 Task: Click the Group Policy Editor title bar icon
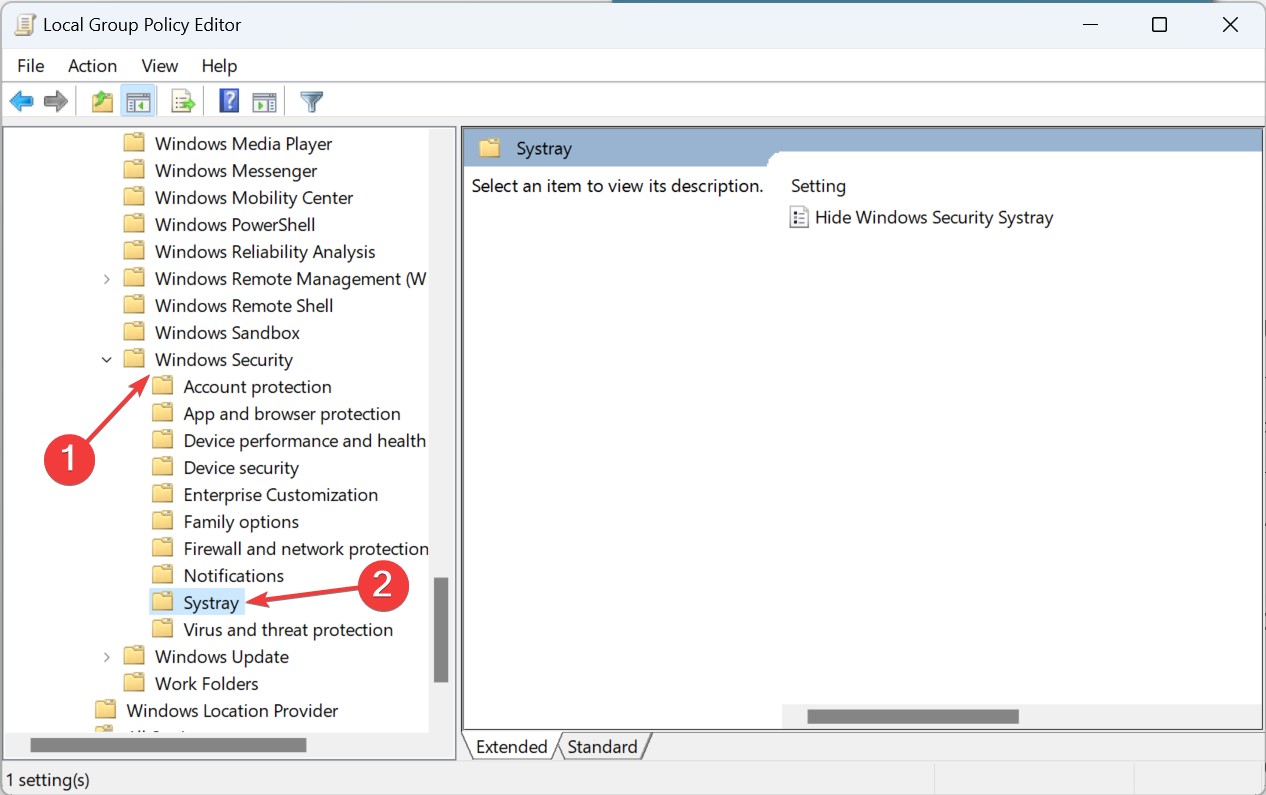pos(24,25)
